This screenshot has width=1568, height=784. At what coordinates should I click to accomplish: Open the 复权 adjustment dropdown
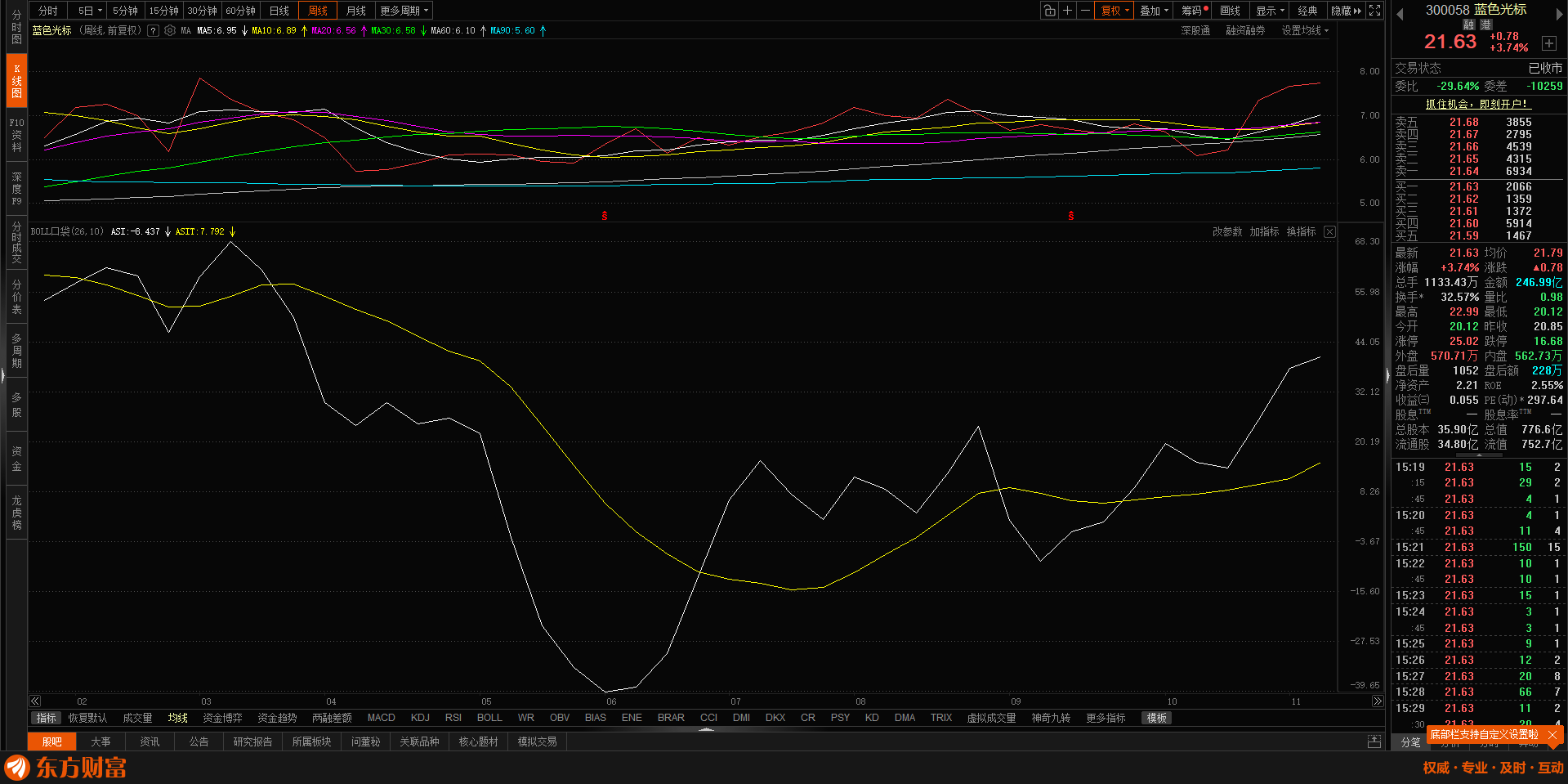click(1115, 11)
